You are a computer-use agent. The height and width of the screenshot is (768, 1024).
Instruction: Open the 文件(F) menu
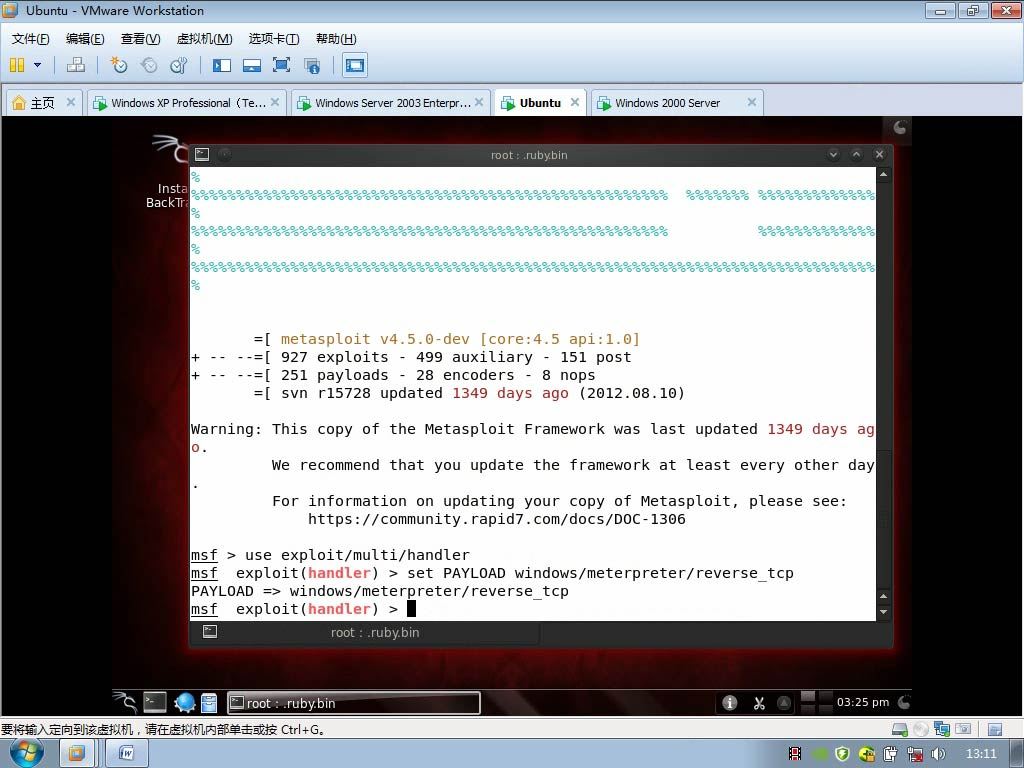point(30,39)
